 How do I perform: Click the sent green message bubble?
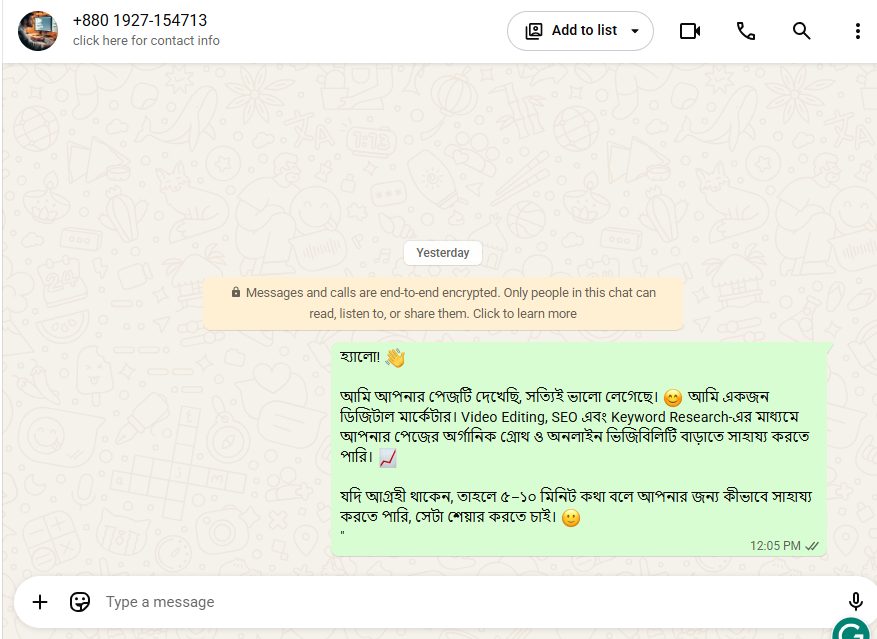coord(579,449)
